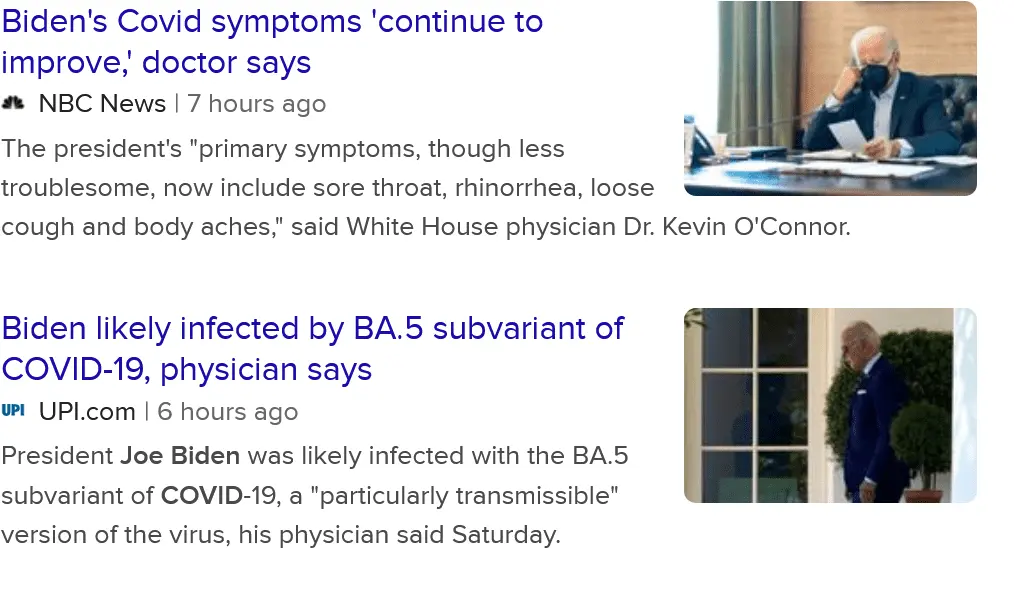The height and width of the screenshot is (592, 1014).
Task: Click bold 'COVID' text in UPI snippet
Action: pyautogui.click(x=200, y=496)
